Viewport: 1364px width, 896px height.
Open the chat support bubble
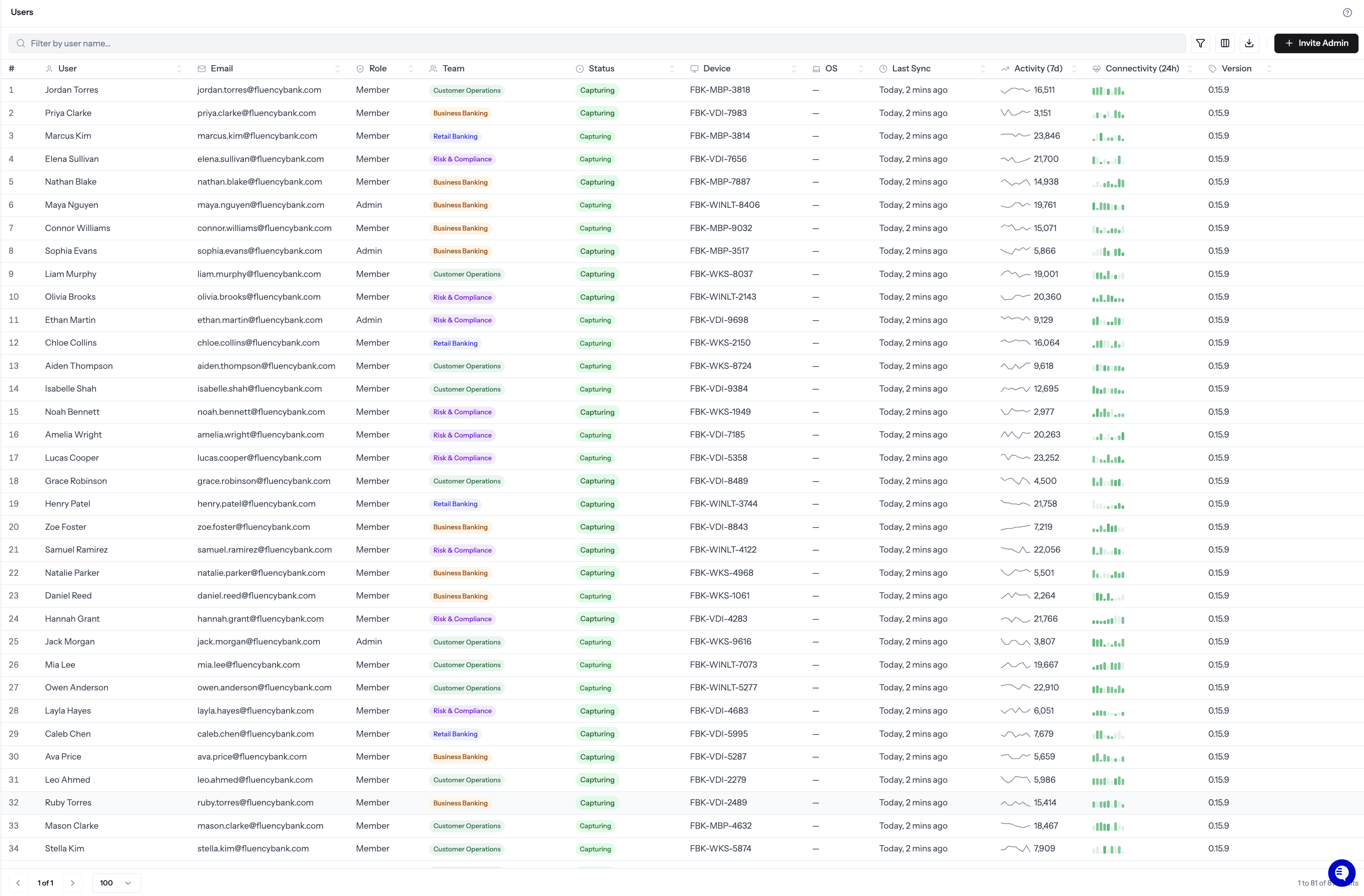[x=1341, y=873]
